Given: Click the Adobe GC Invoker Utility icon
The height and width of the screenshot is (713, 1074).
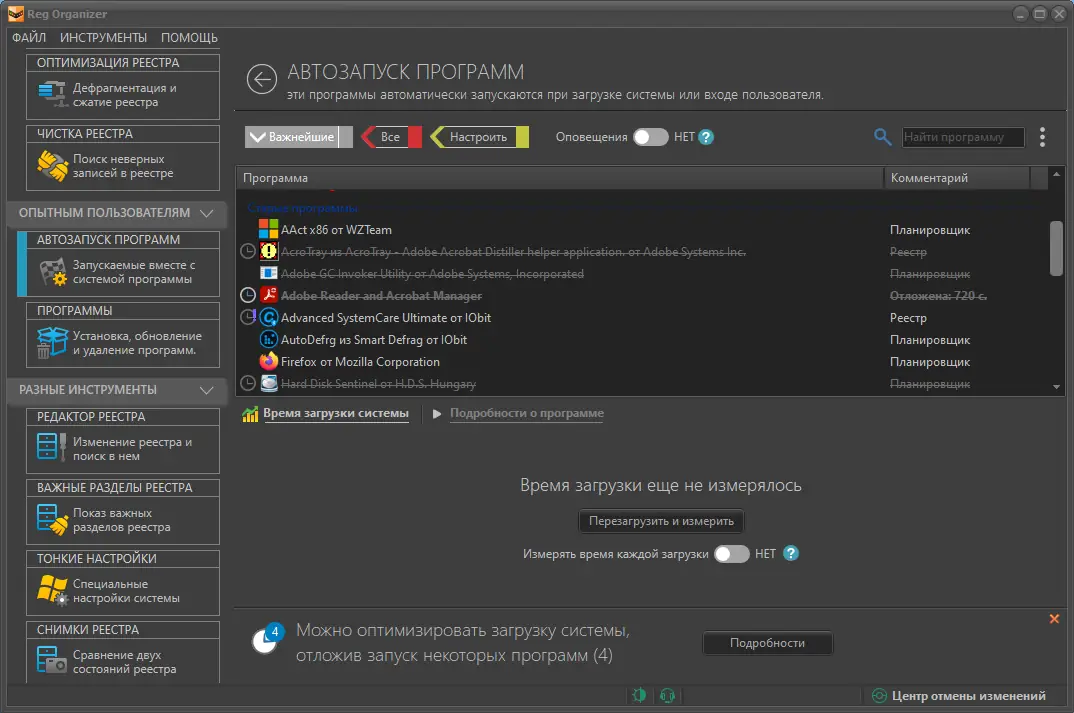Looking at the screenshot, I should point(268,273).
